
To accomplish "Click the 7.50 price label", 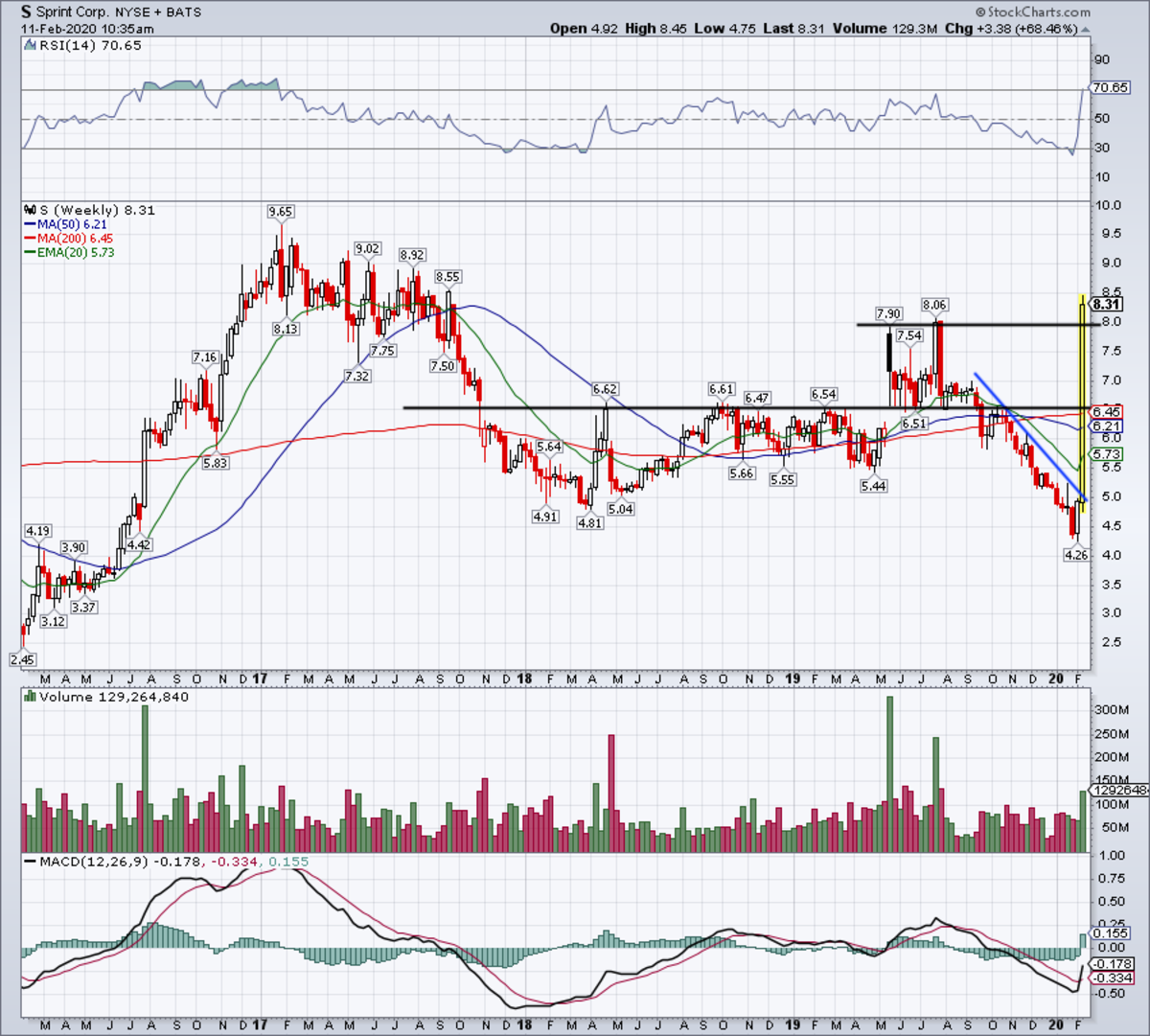I will click(x=444, y=365).
